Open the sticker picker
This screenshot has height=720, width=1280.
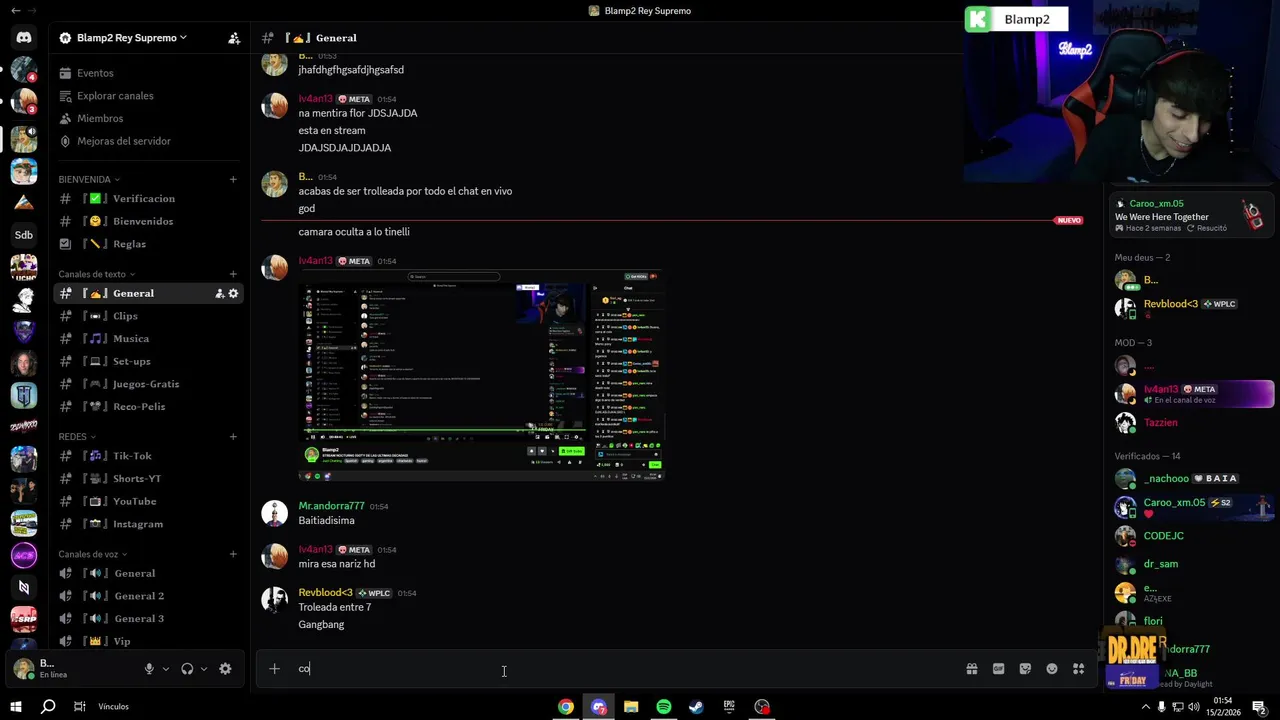pyautogui.click(x=1025, y=669)
